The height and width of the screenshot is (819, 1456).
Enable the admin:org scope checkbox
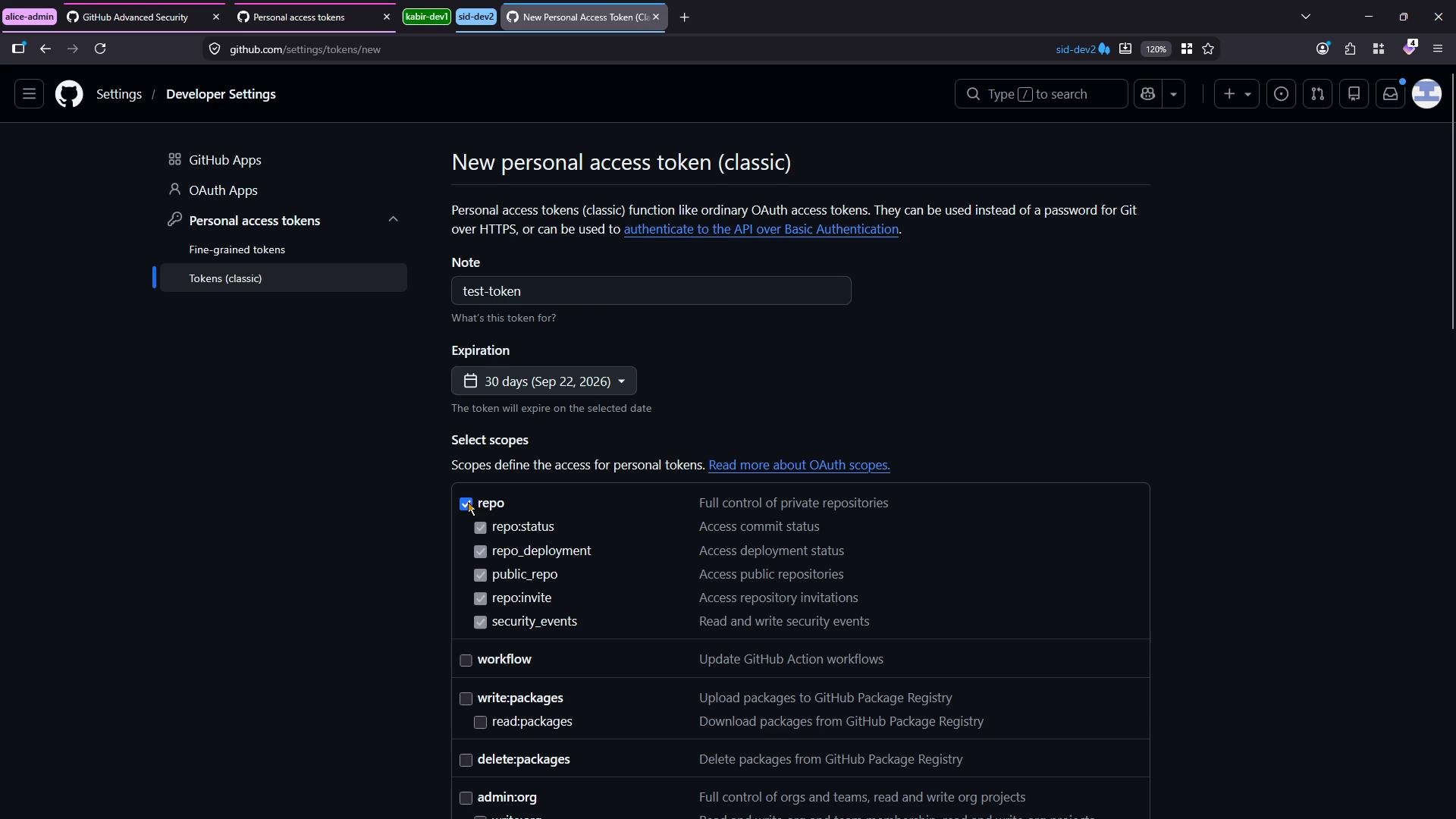(x=466, y=799)
